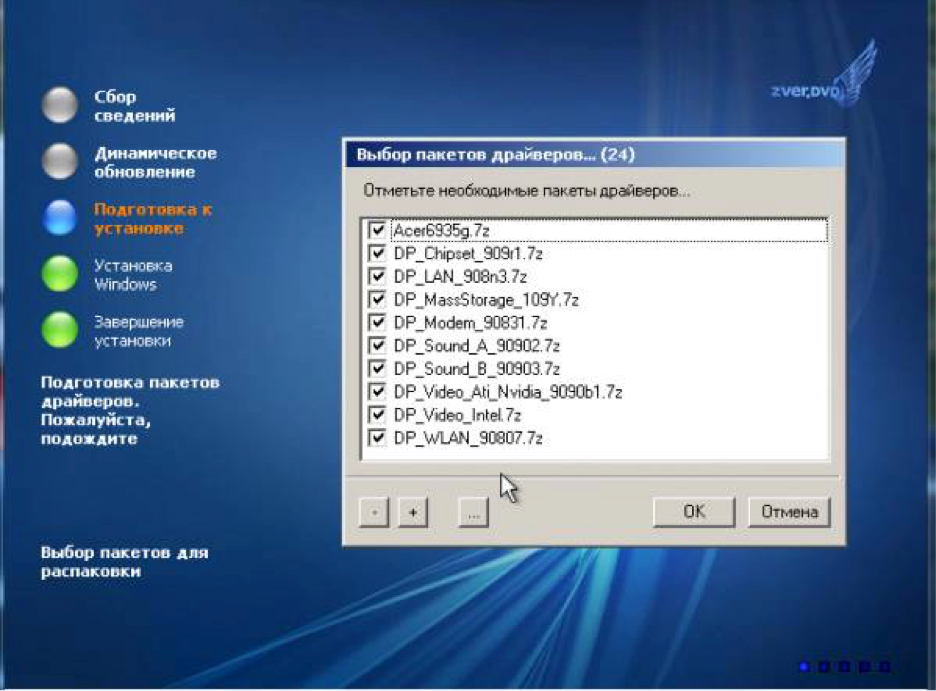Select the DP_Video_Intel.7z list entry
The height and width of the screenshot is (691, 936).
(x=457, y=415)
